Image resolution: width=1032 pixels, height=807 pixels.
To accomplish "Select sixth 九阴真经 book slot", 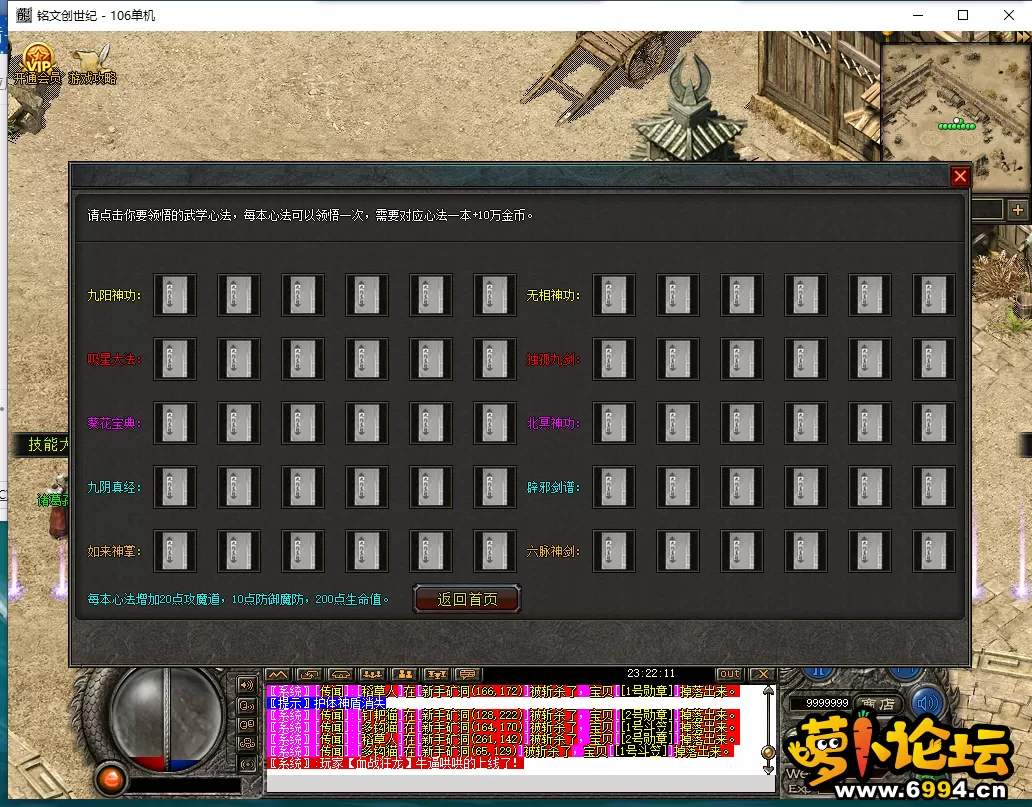I will pyautogui.click(x=495, y=486).
